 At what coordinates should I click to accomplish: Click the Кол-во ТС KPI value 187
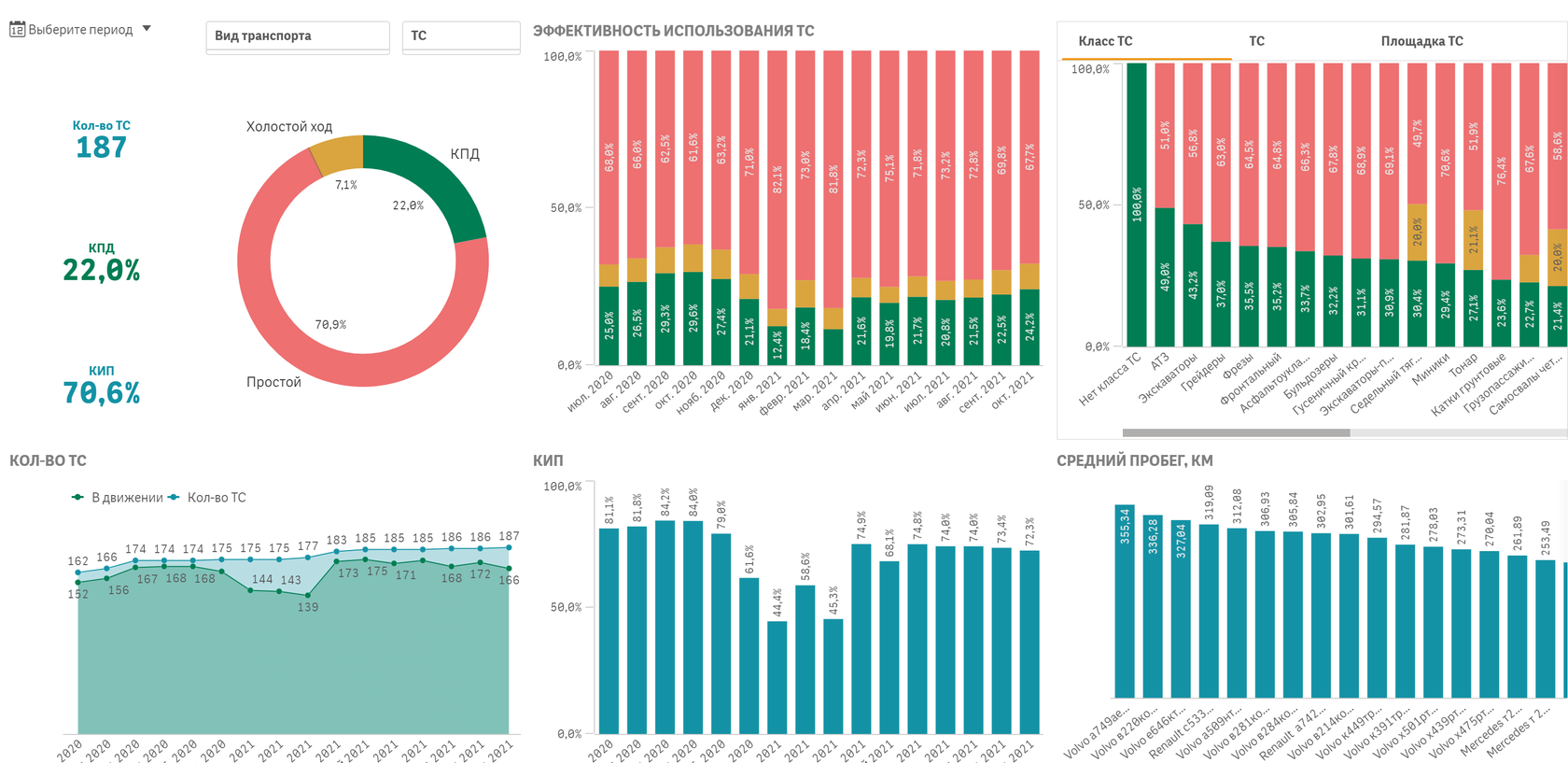click(101, 148)
